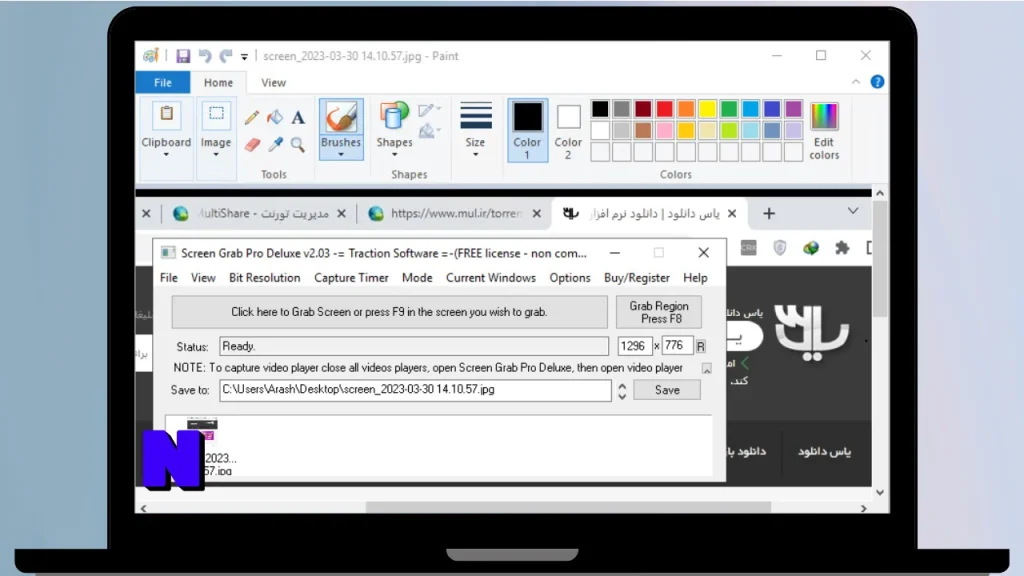Open Customize Quick Access Toolbar arrow
This screenshot has width=1024, height=576.
coord(244,57)
